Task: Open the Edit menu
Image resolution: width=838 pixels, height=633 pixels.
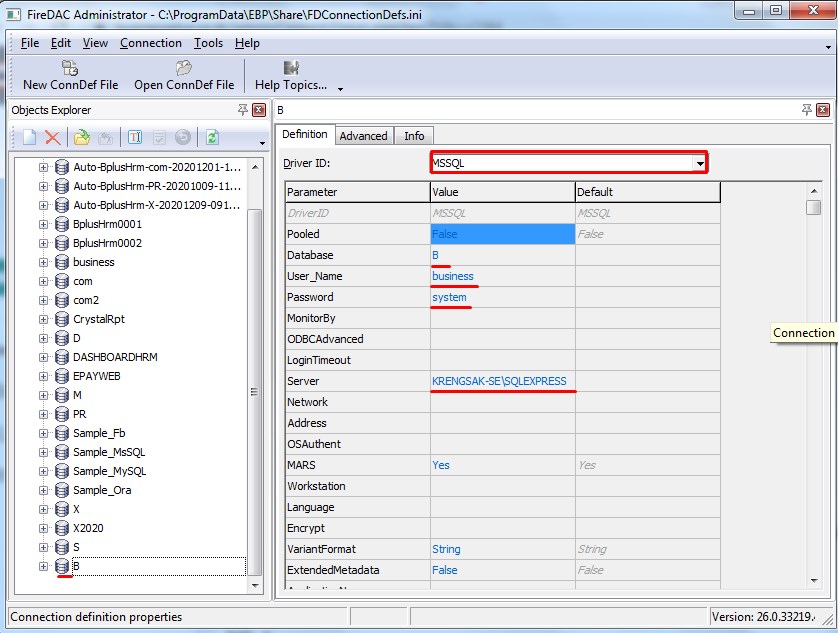Action: pyautogui.click(x=60, y=43)
